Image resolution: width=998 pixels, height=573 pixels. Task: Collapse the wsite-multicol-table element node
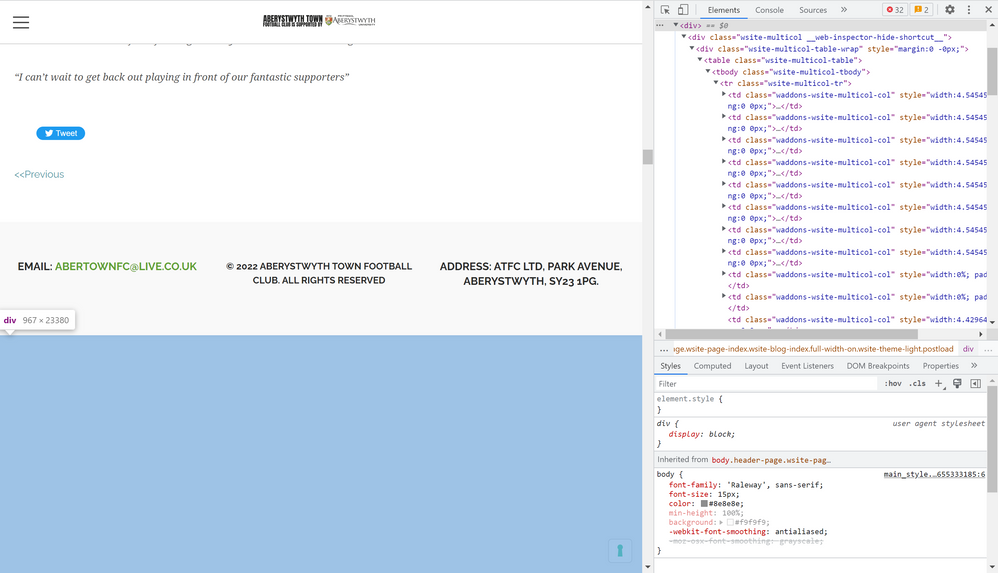[700, 61]
